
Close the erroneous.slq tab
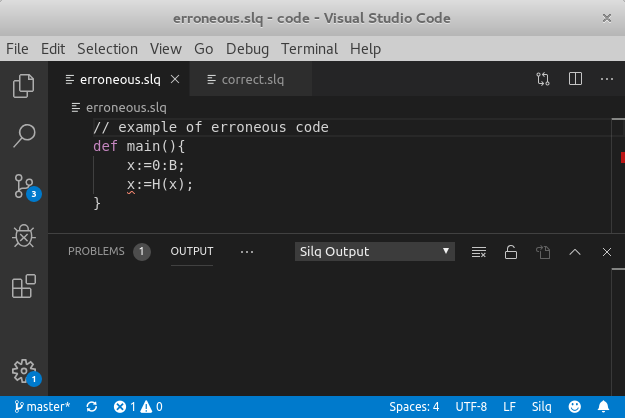click(x=175, y=79)
